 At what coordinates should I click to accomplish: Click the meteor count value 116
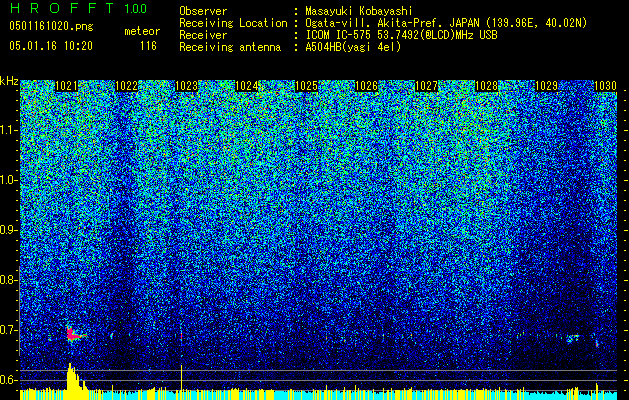pos(148,46)
